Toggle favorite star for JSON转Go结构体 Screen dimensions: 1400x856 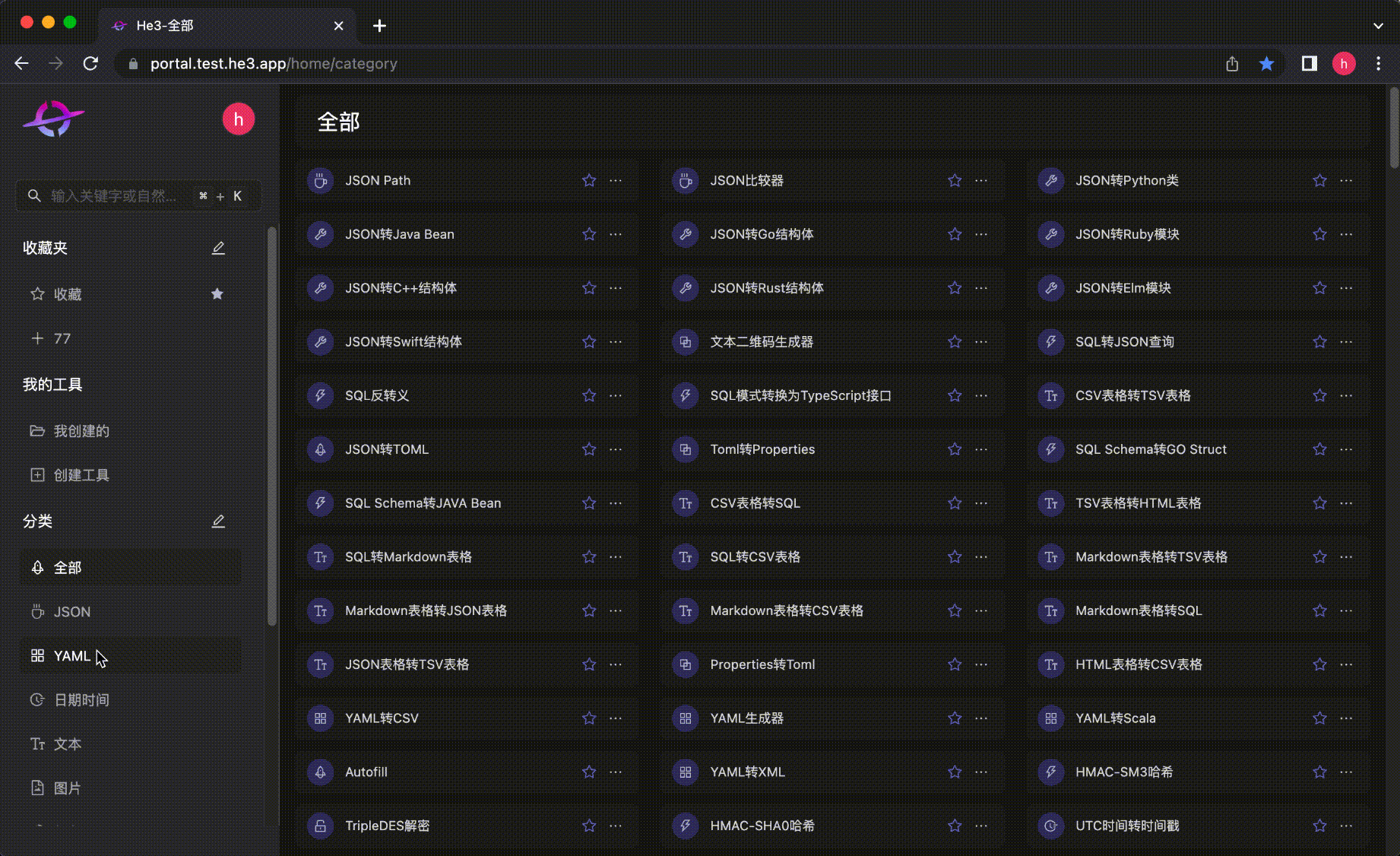click(955, 234)
